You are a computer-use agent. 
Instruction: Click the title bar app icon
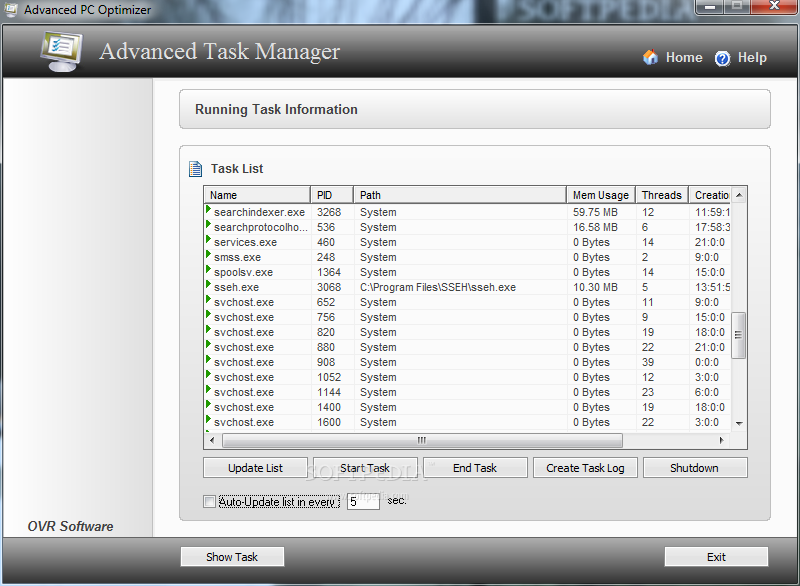[x=11, y=10]
